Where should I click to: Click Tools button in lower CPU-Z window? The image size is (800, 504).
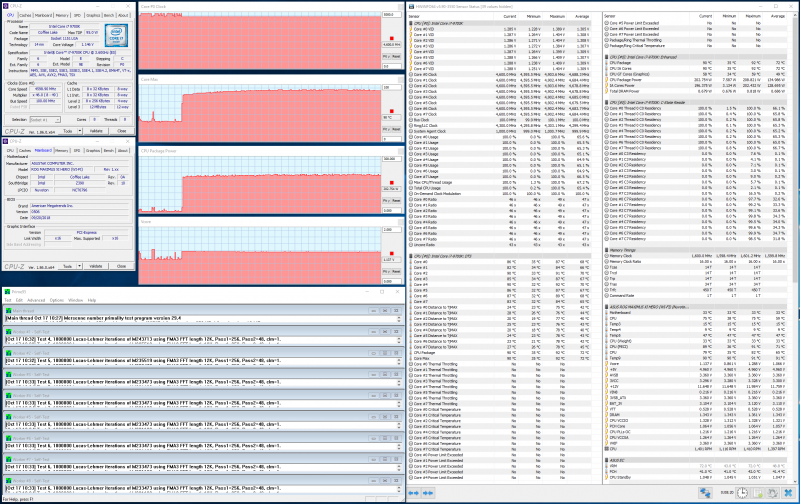click(67, 266)
